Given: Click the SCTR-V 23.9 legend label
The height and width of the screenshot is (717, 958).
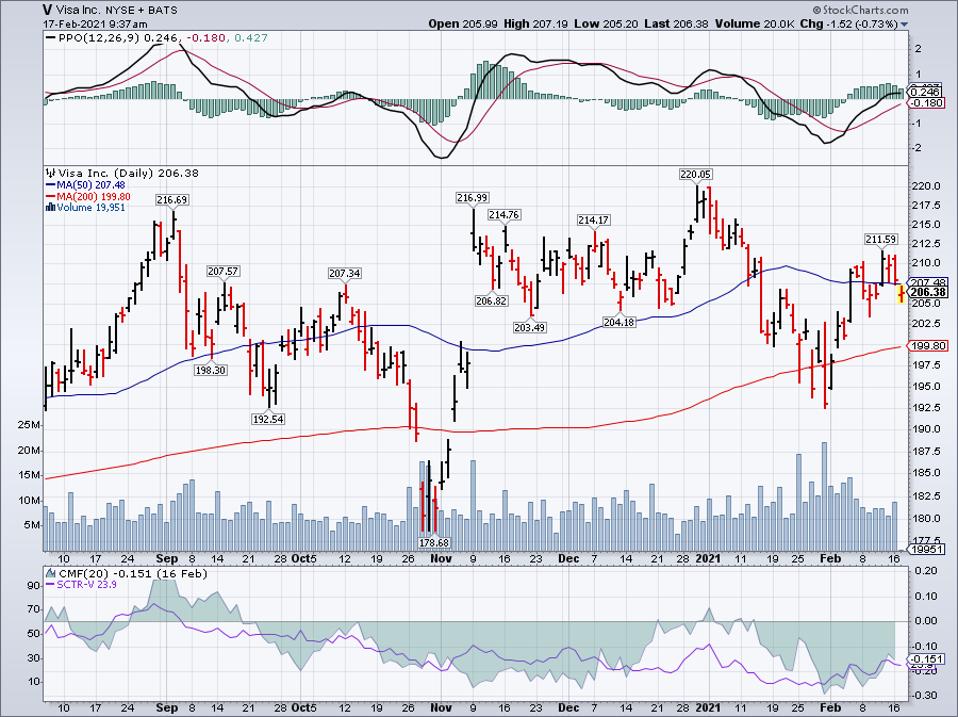Looking at the screenshot, I should pyautogui.click(x=87, y=585).
